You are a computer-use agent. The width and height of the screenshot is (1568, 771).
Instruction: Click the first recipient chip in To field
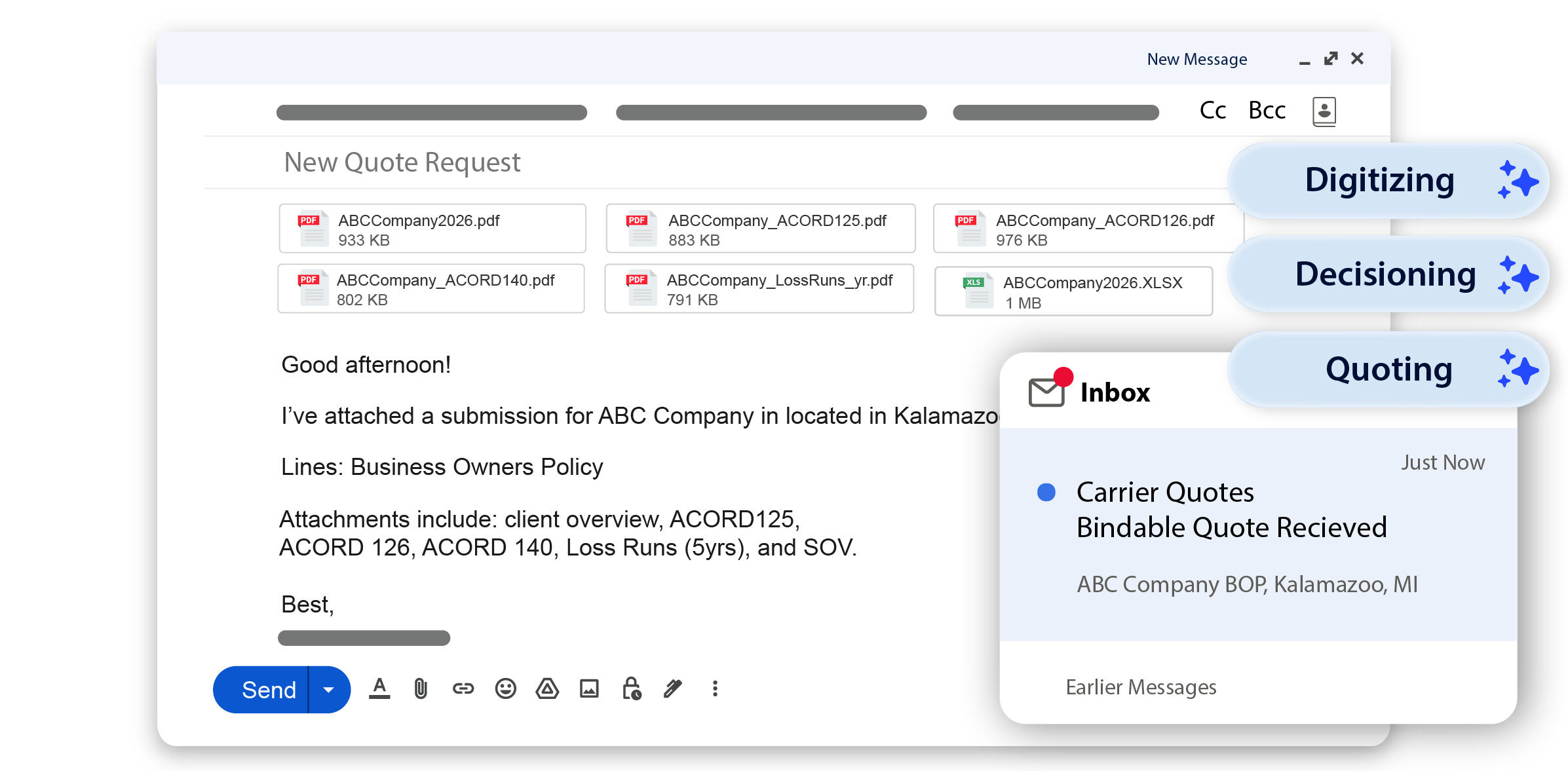[431, 113]
